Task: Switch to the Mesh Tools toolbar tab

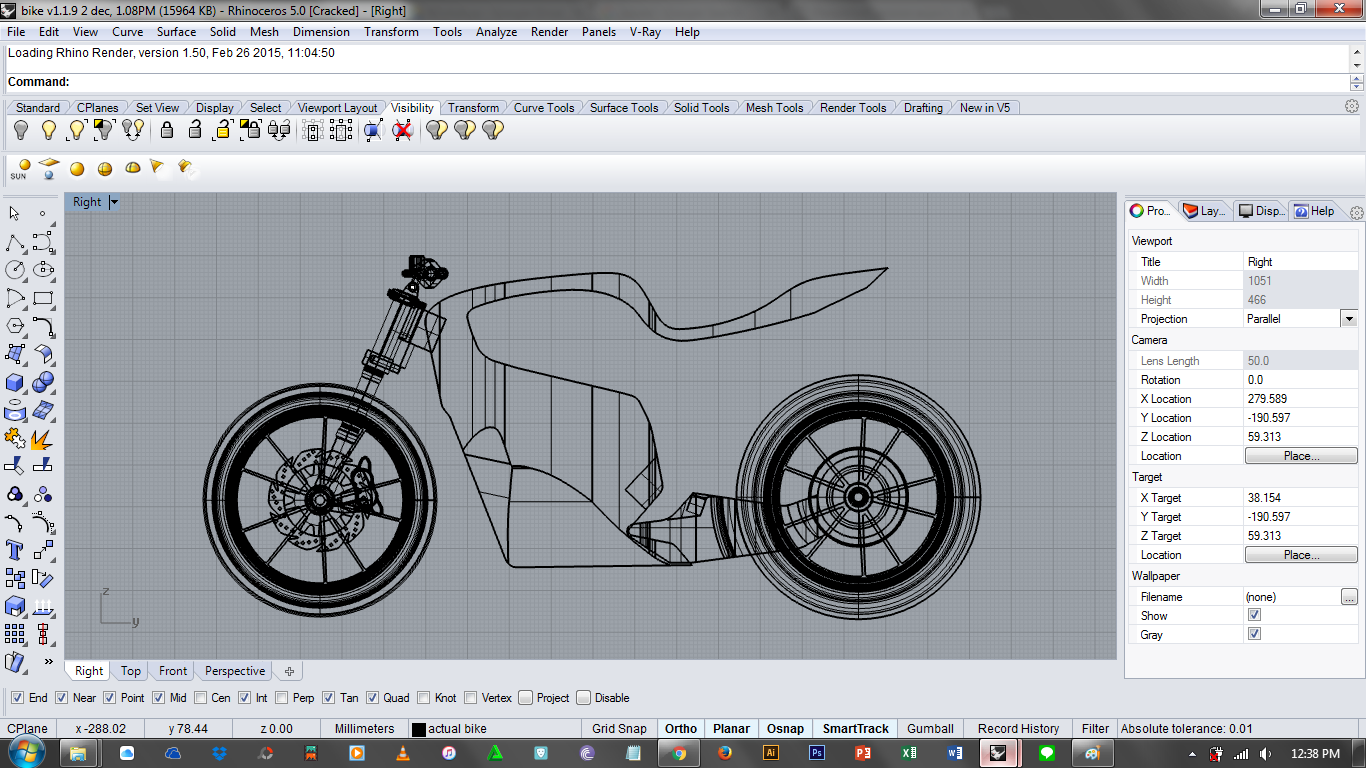Action: tap(774, 108)
